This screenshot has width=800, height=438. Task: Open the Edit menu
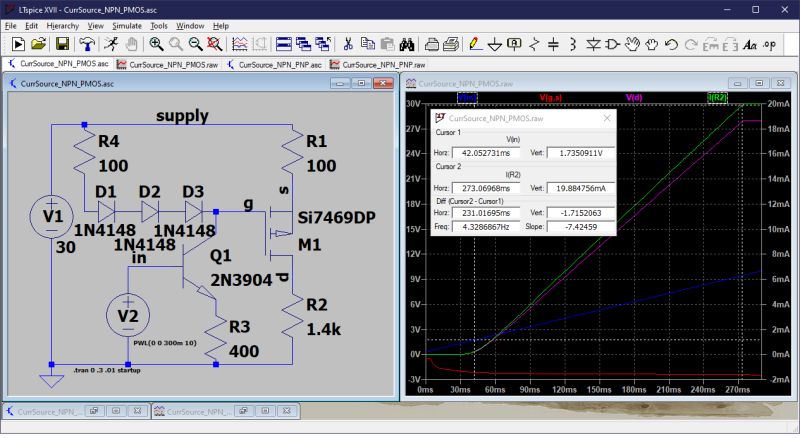(x=32, y=26)
